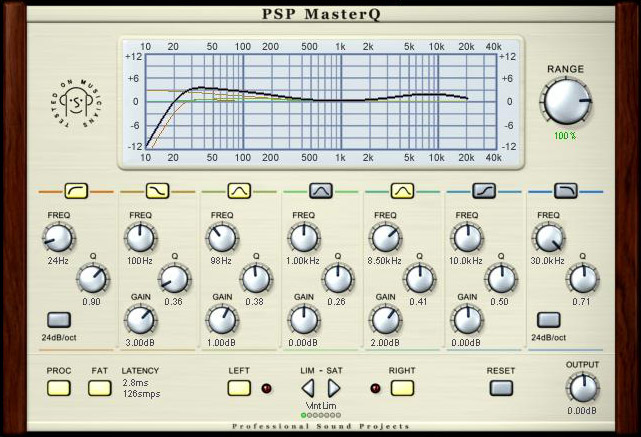Viewport: 641px width, 437px height.
Task: Toggle the LEFT channel button
Action: 239,388
